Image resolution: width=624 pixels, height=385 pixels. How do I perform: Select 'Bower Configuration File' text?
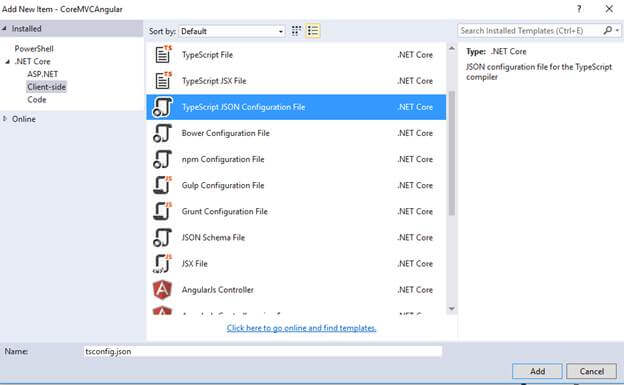tap(226, 133)
